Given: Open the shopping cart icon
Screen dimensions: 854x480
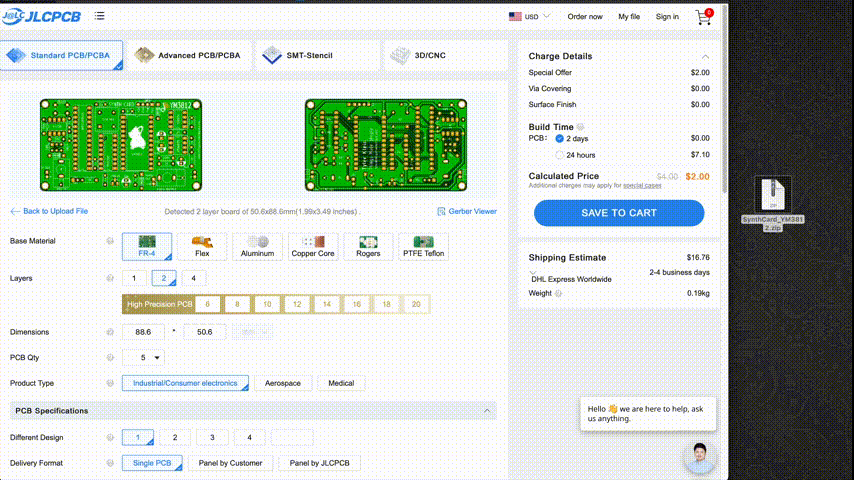Looking at the screenshot, I should (704, 17).
